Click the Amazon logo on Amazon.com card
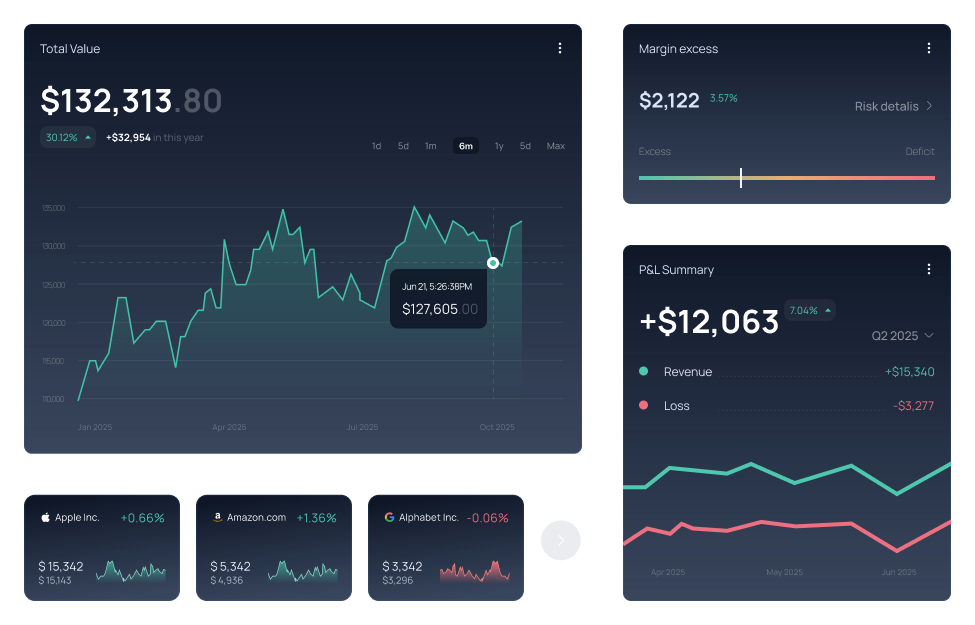Screen dimensions: 975x625 click(x=217, y=517)
